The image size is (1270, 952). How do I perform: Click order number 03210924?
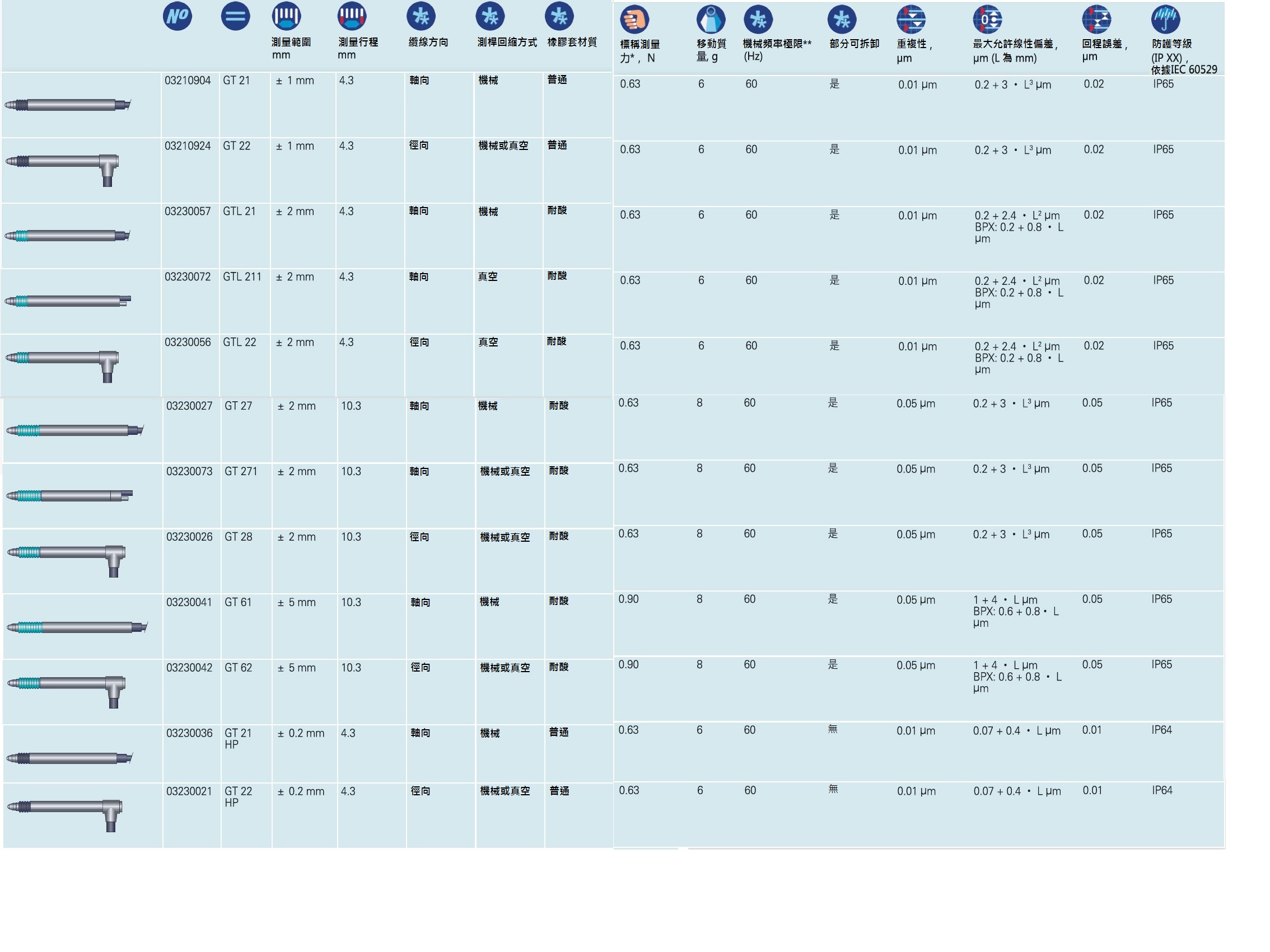[188, 146]
